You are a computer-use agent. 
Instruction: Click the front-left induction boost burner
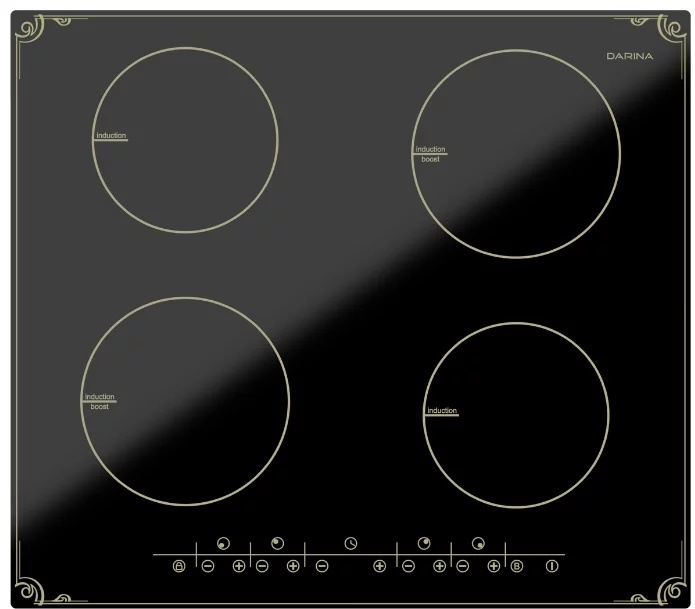(185, 400)
